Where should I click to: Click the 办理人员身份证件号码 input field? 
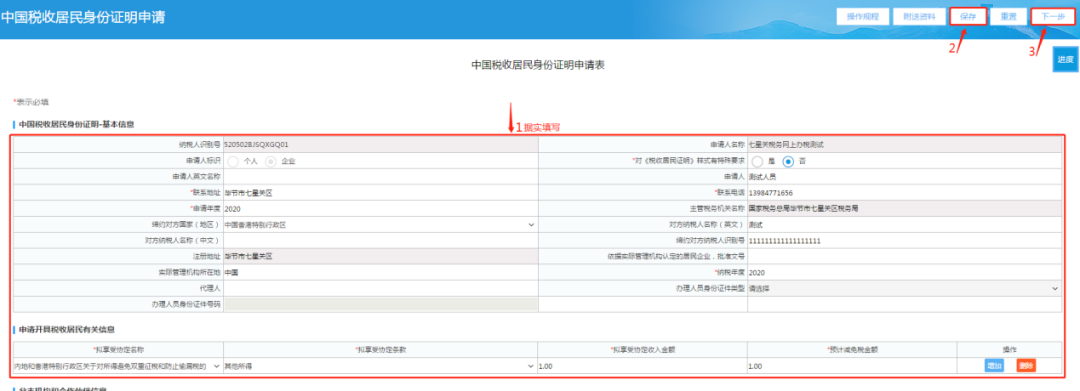(380, 304)
